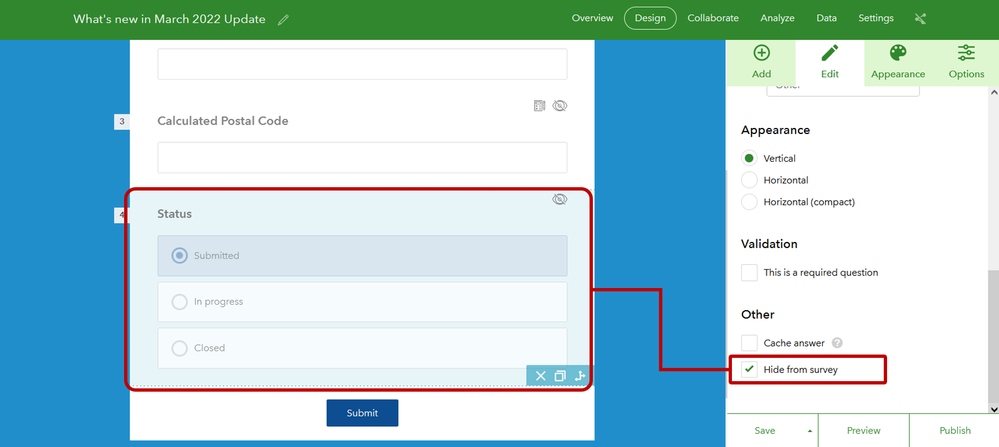Click the Validation section heading
The height and width of the screenshot is (447, 999).
769,244
